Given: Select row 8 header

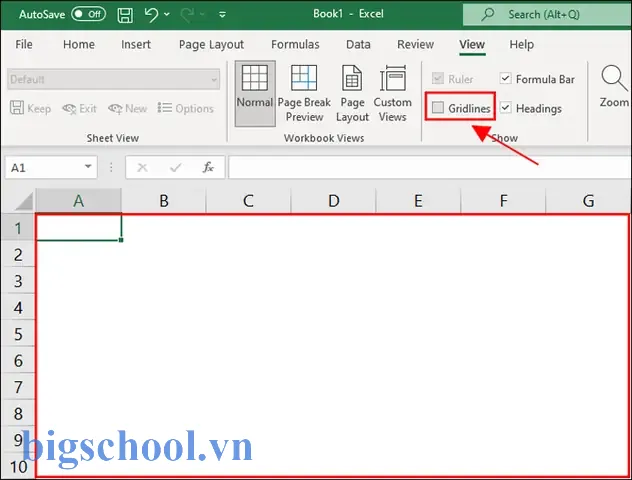Looking at the screenshot, I should point(18,414).
